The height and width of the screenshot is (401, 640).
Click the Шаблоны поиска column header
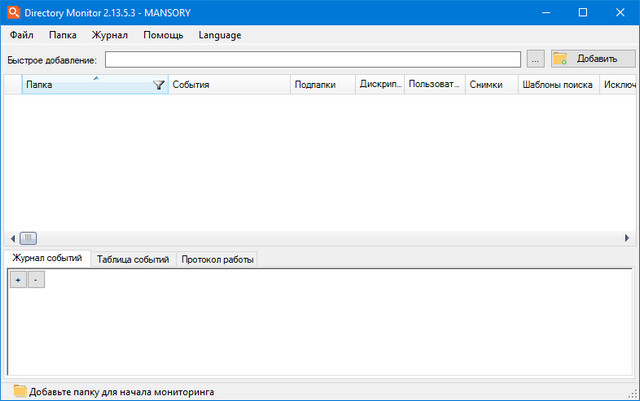(x=557, y=86)
